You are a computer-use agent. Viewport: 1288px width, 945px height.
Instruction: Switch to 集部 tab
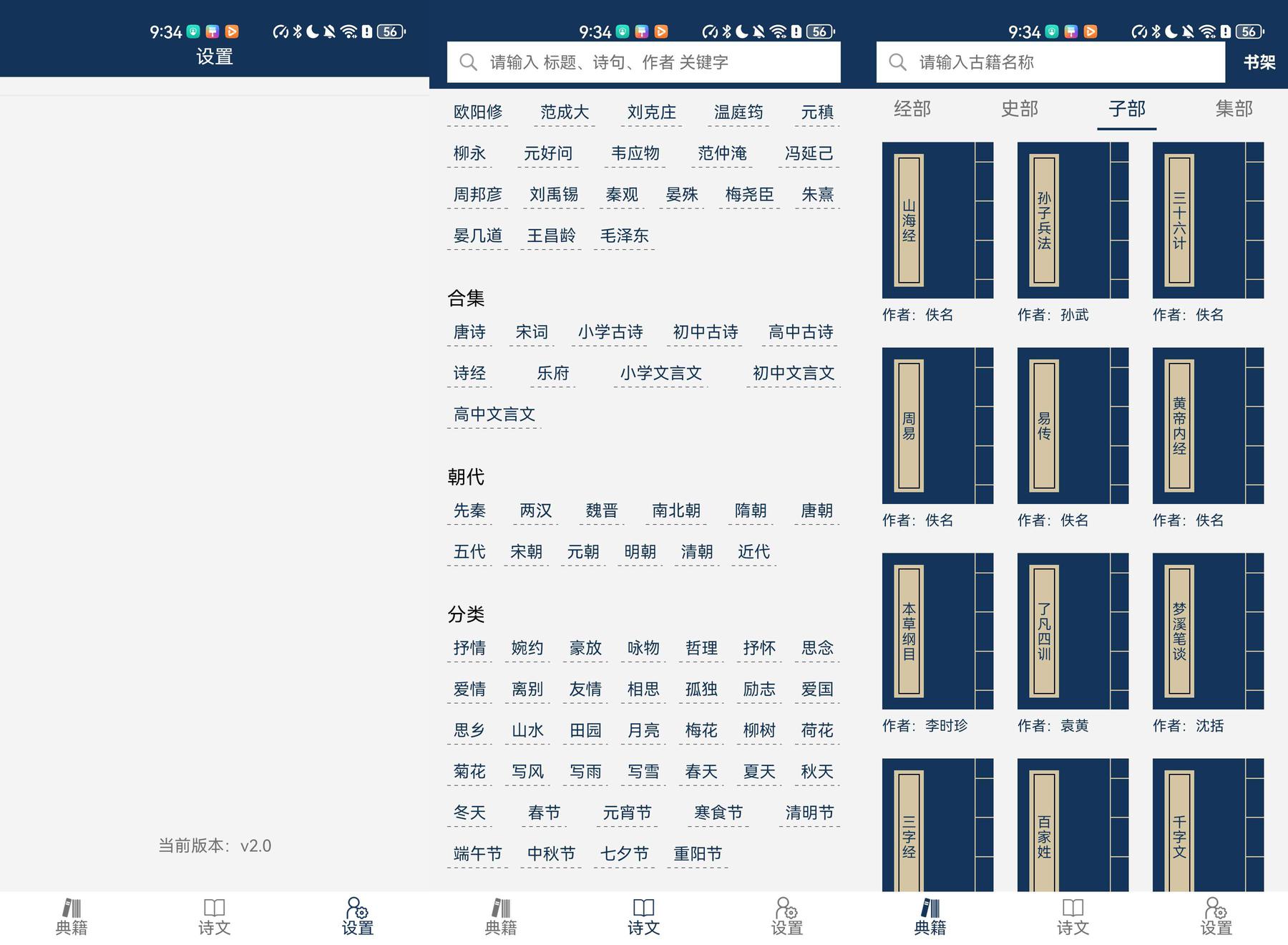coord(1234,109)
